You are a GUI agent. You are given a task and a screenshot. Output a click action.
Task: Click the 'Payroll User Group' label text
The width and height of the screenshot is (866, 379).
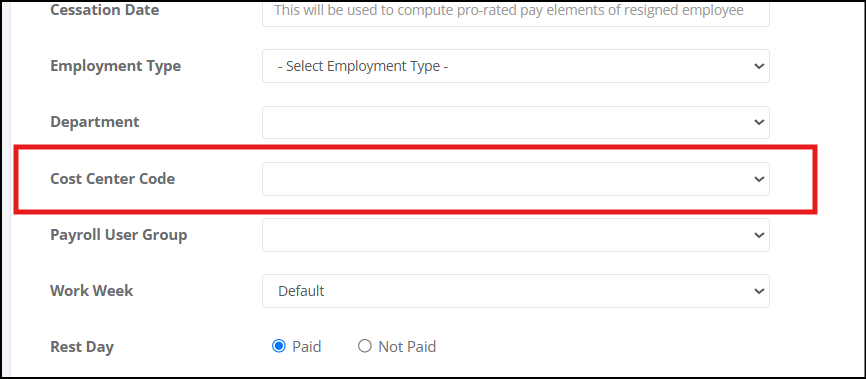point(119,235)
